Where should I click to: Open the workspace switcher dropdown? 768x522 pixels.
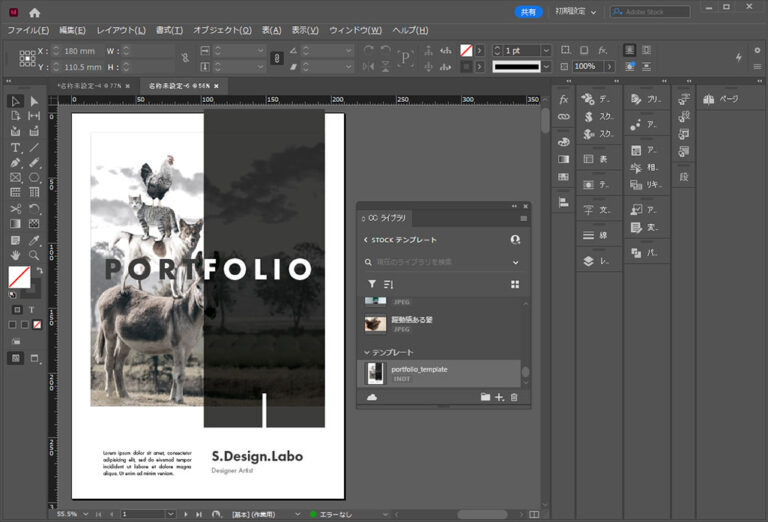[x=575, y=12]
